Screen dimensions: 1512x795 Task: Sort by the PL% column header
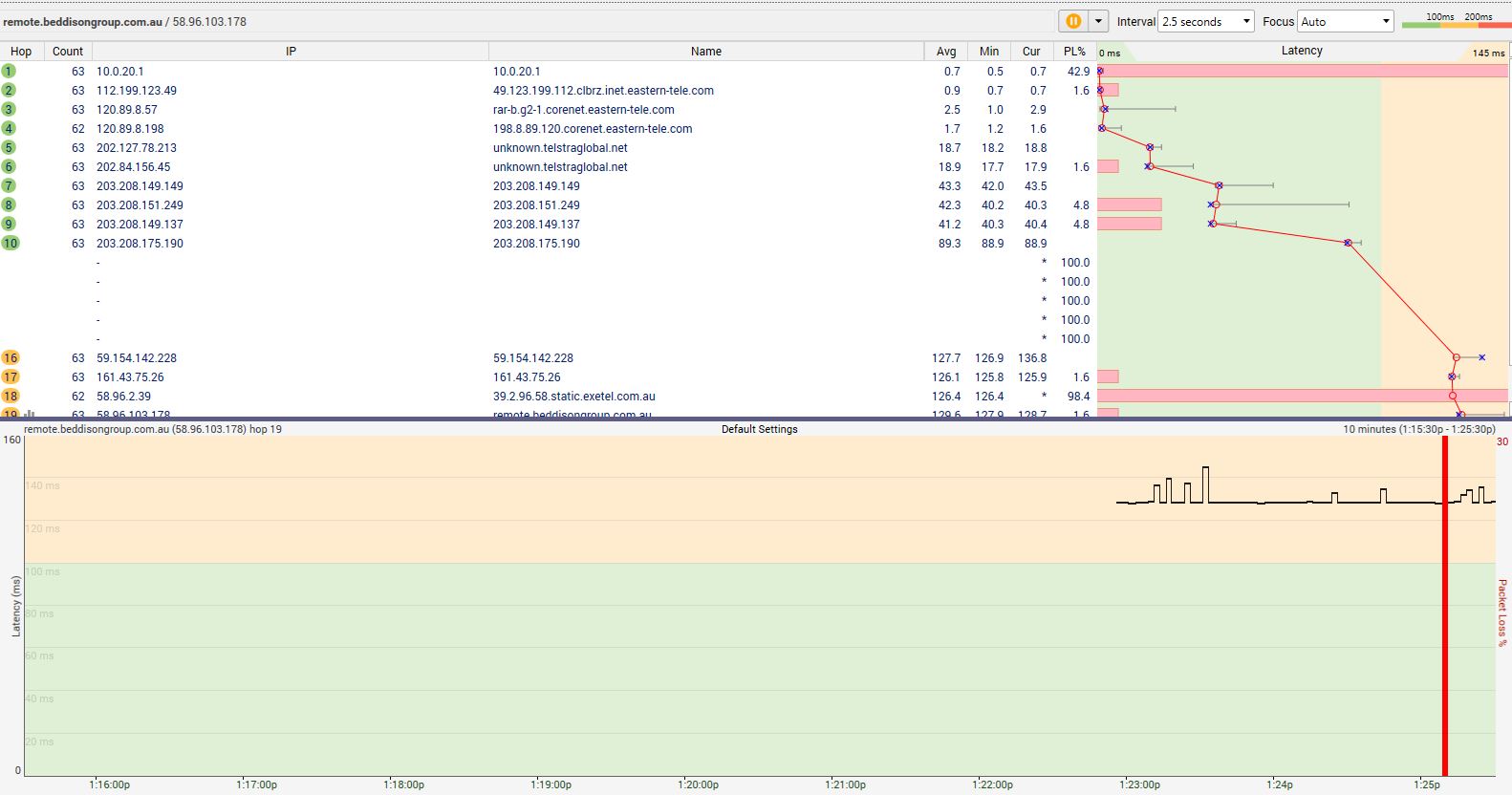(1074, 52)
